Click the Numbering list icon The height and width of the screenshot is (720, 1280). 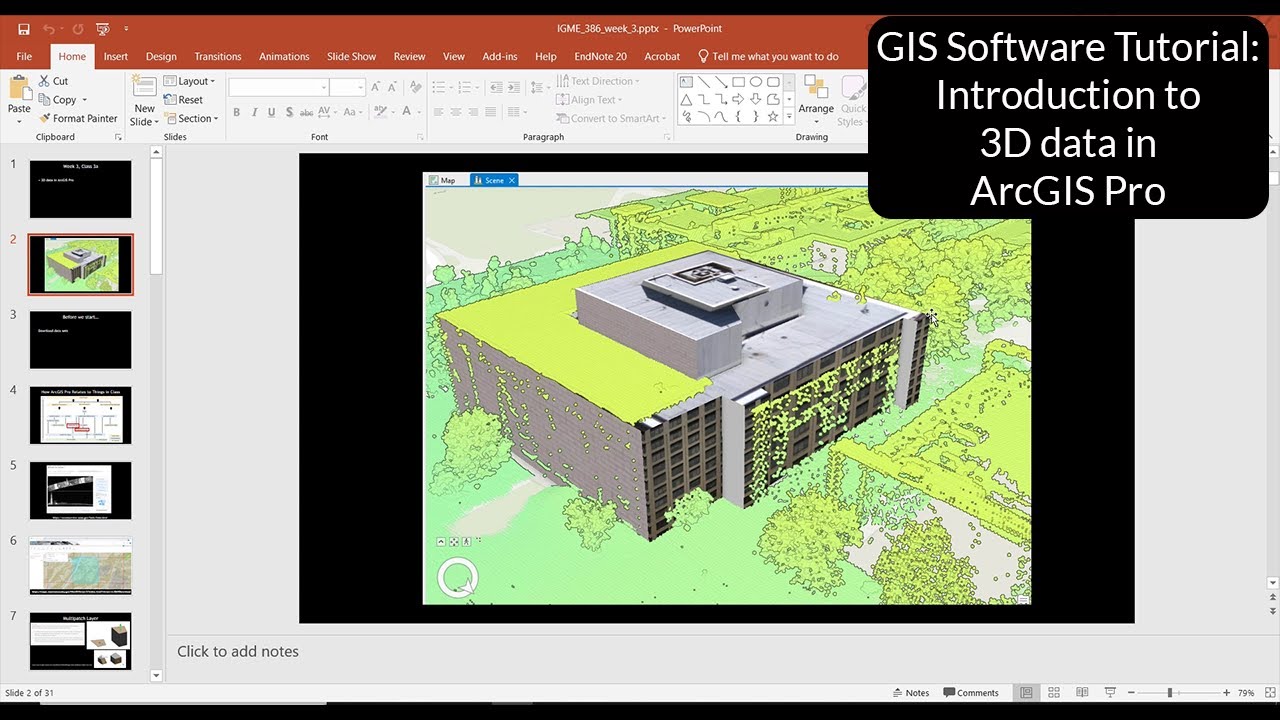[465, 87]
